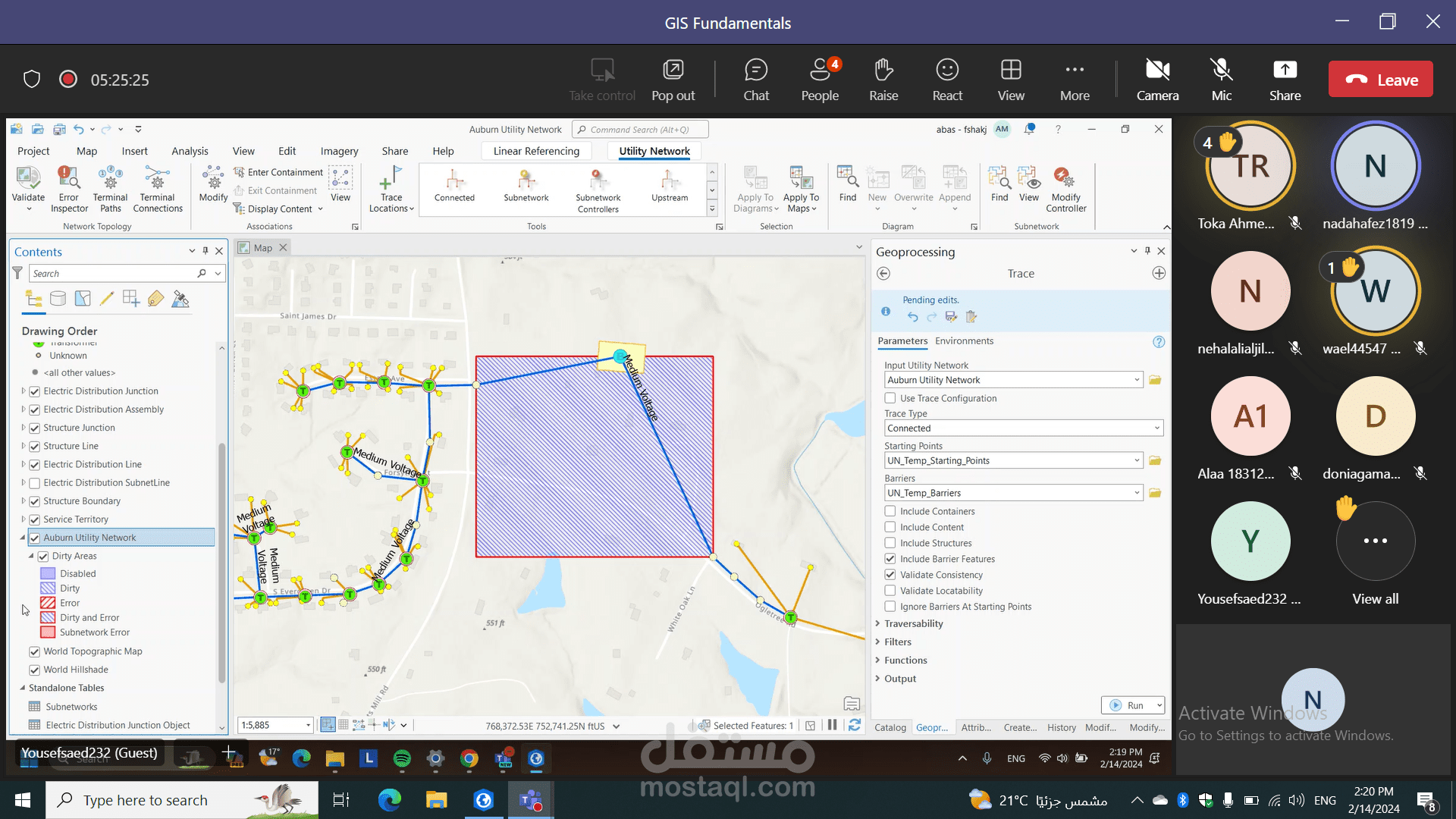Click the Validate network topology icon
1456x819 pixels.
click(28, 188)
